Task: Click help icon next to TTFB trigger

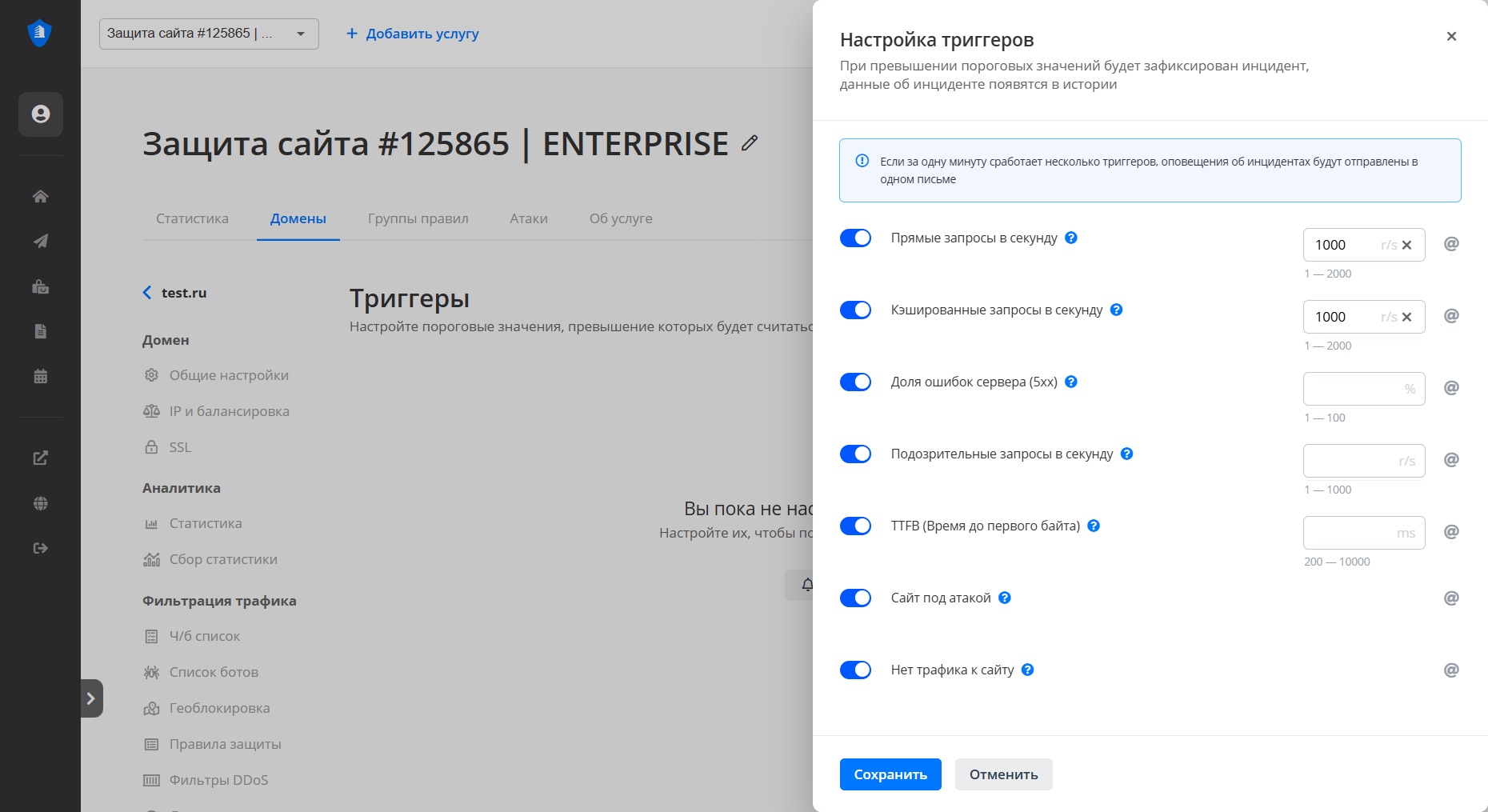Action: (x=1094, y=526)
